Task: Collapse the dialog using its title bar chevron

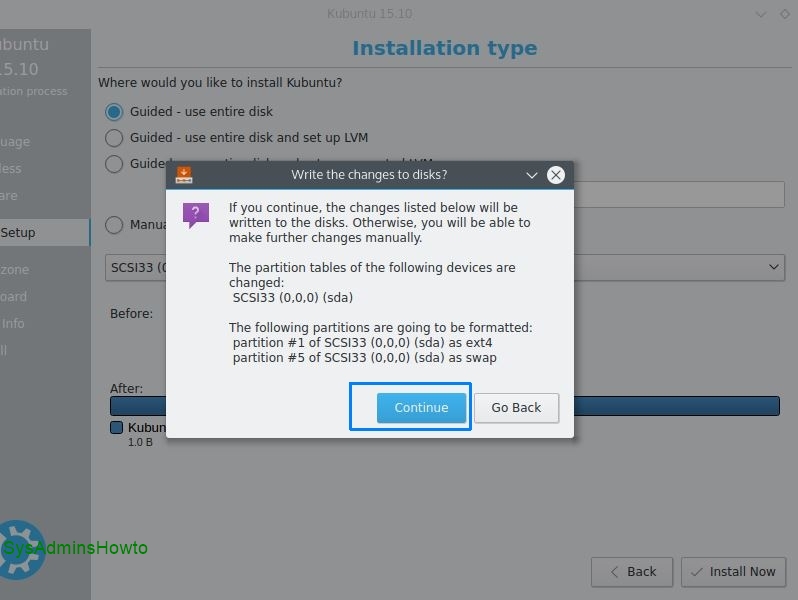Action: (x=532, y=175)
